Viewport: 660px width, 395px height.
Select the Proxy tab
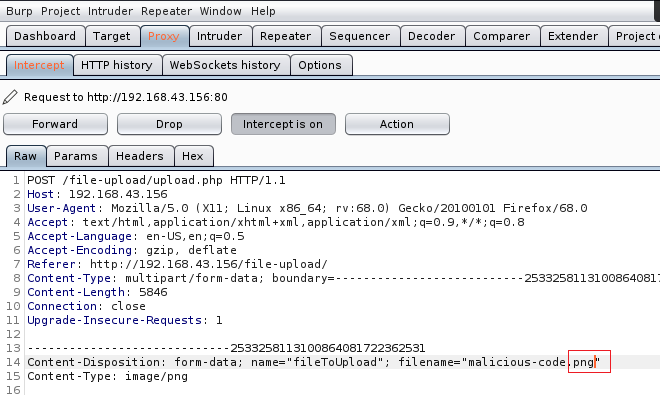(x=164, y=36)
